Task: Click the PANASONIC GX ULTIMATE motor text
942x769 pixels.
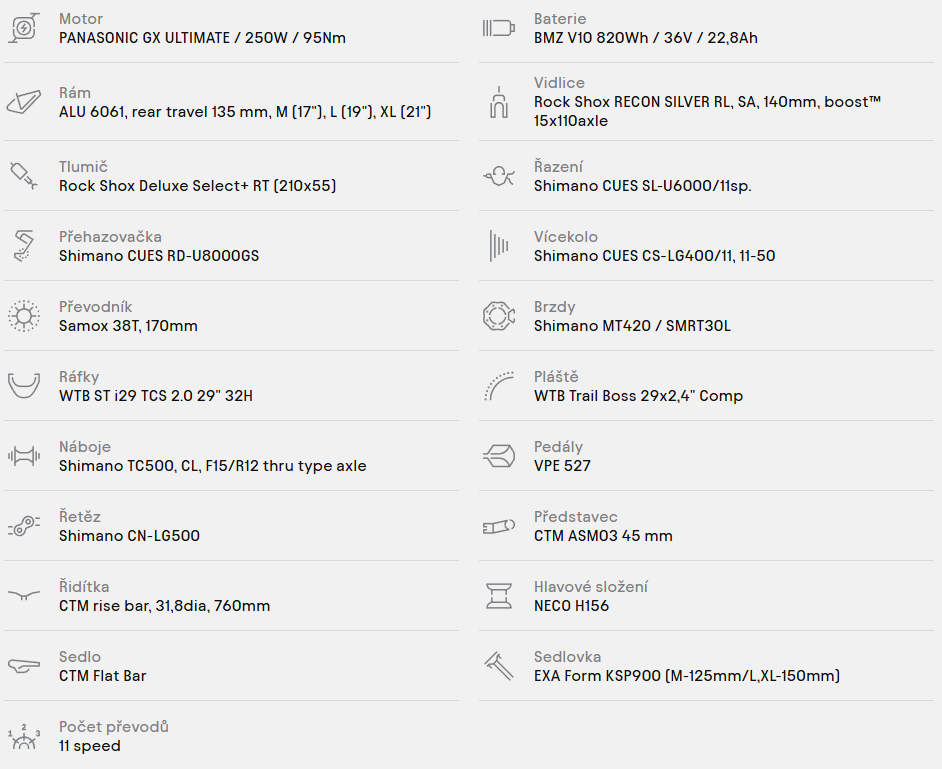Action: 144,38
